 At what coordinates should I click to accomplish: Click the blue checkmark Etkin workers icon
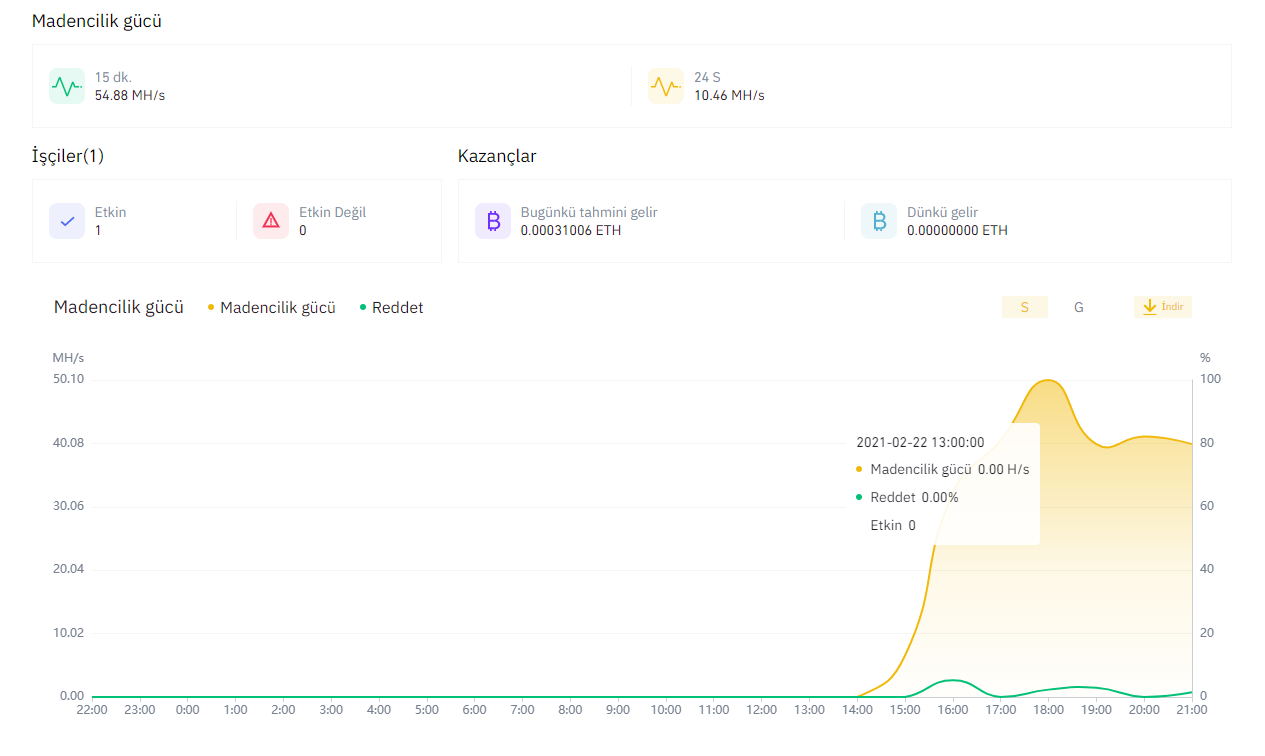pyautogui.click(x=67, y=221)
